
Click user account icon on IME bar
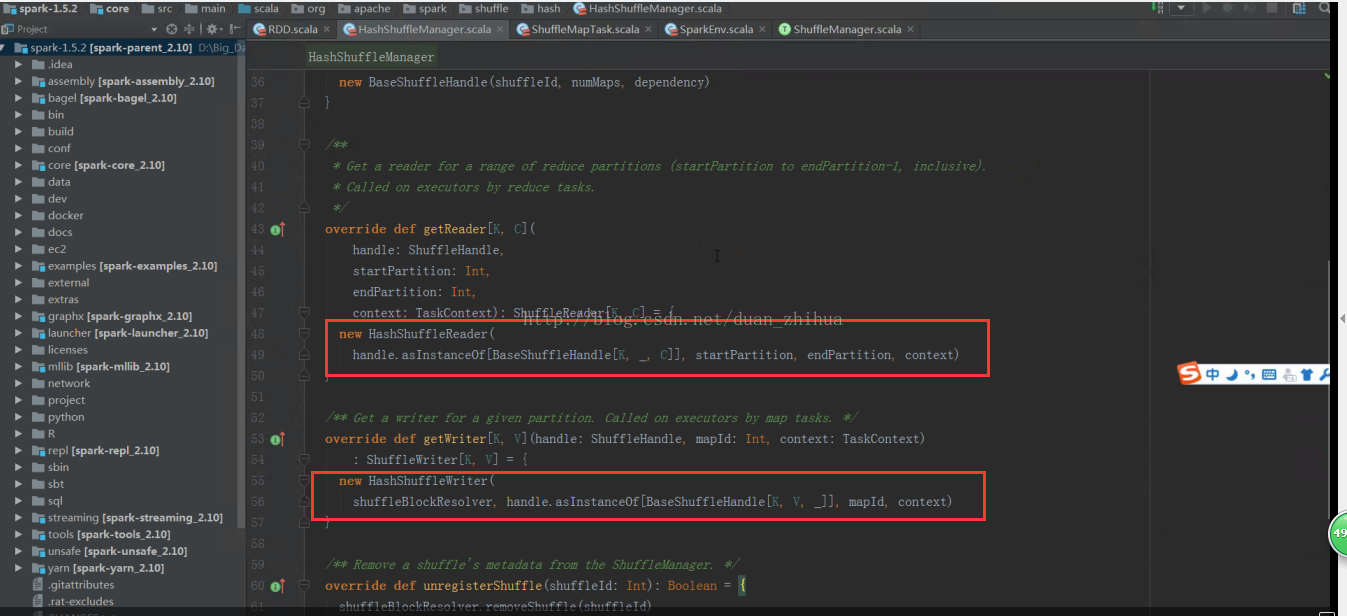pos(1289,375)
